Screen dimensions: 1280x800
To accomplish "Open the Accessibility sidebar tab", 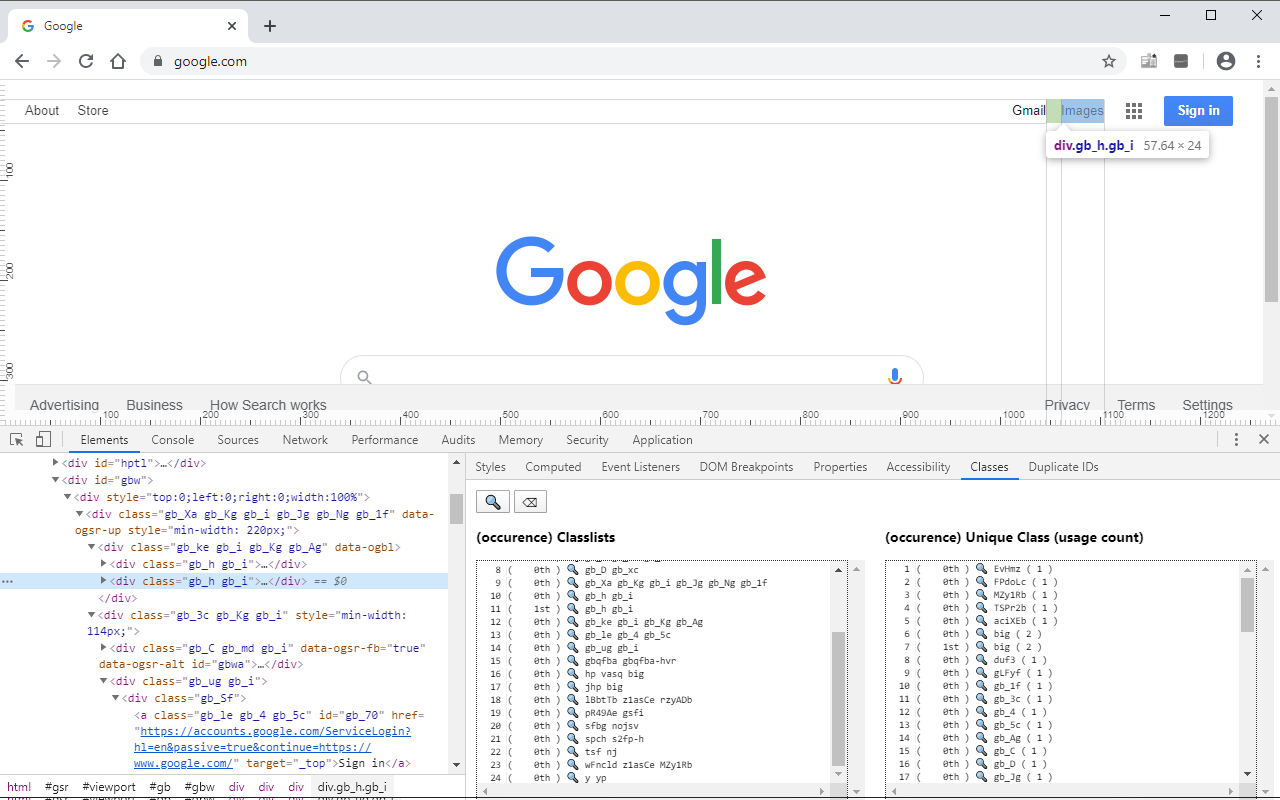I will (x=918, y=467).
